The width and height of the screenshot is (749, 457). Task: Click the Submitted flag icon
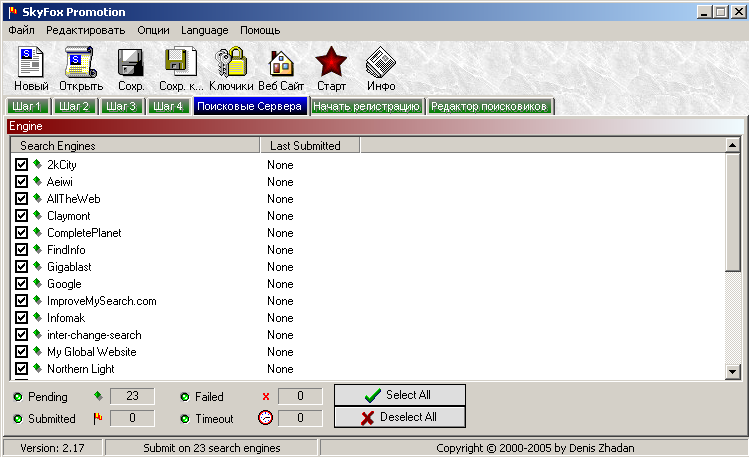(x=98, y=418)
